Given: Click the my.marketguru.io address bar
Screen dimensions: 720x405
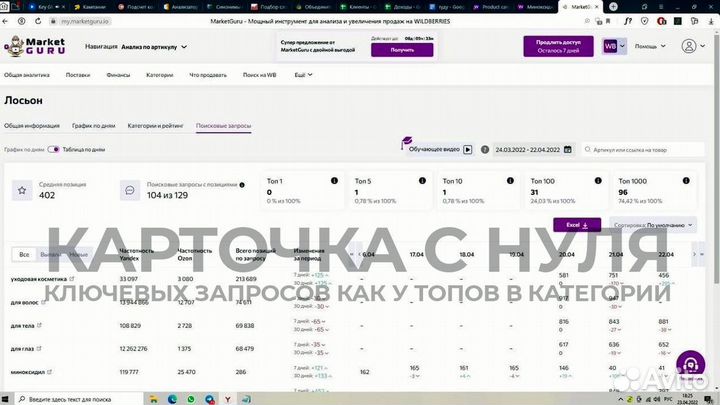Looking at the screenshot, I should (x=85, y=22).
